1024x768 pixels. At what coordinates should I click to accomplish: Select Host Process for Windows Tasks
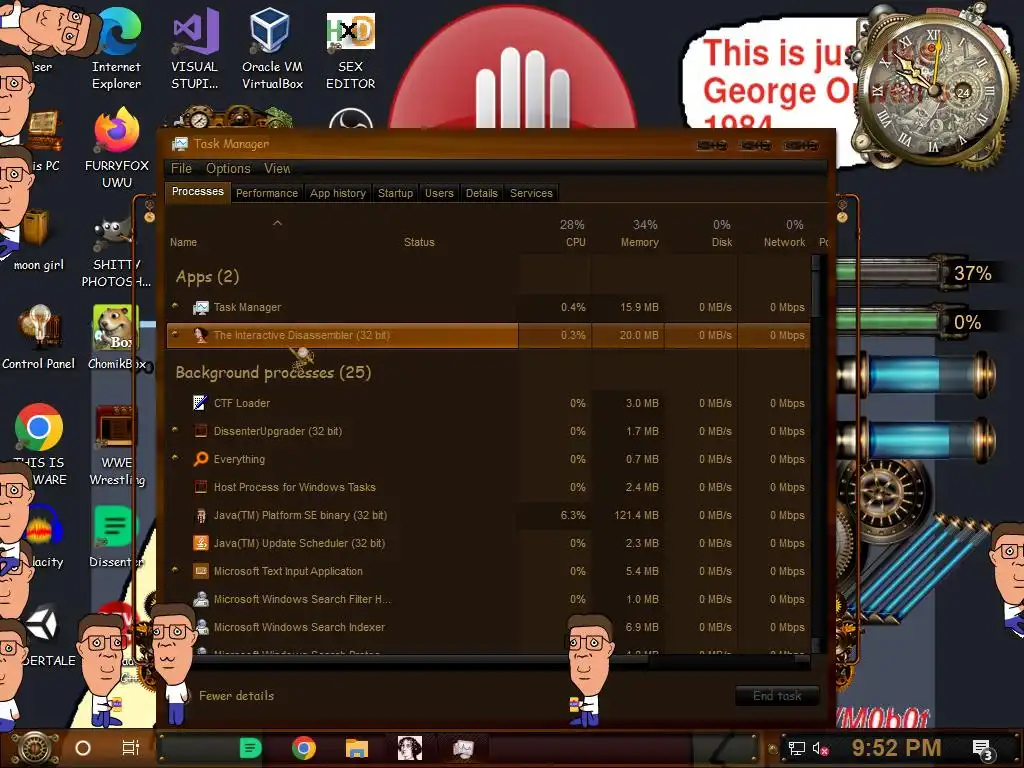point(488,487)
